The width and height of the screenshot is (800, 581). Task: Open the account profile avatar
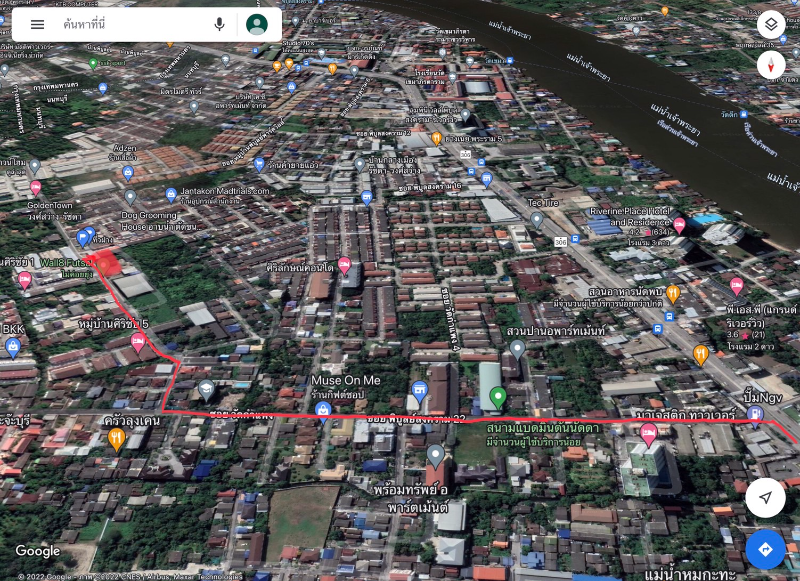click(257, 24)
